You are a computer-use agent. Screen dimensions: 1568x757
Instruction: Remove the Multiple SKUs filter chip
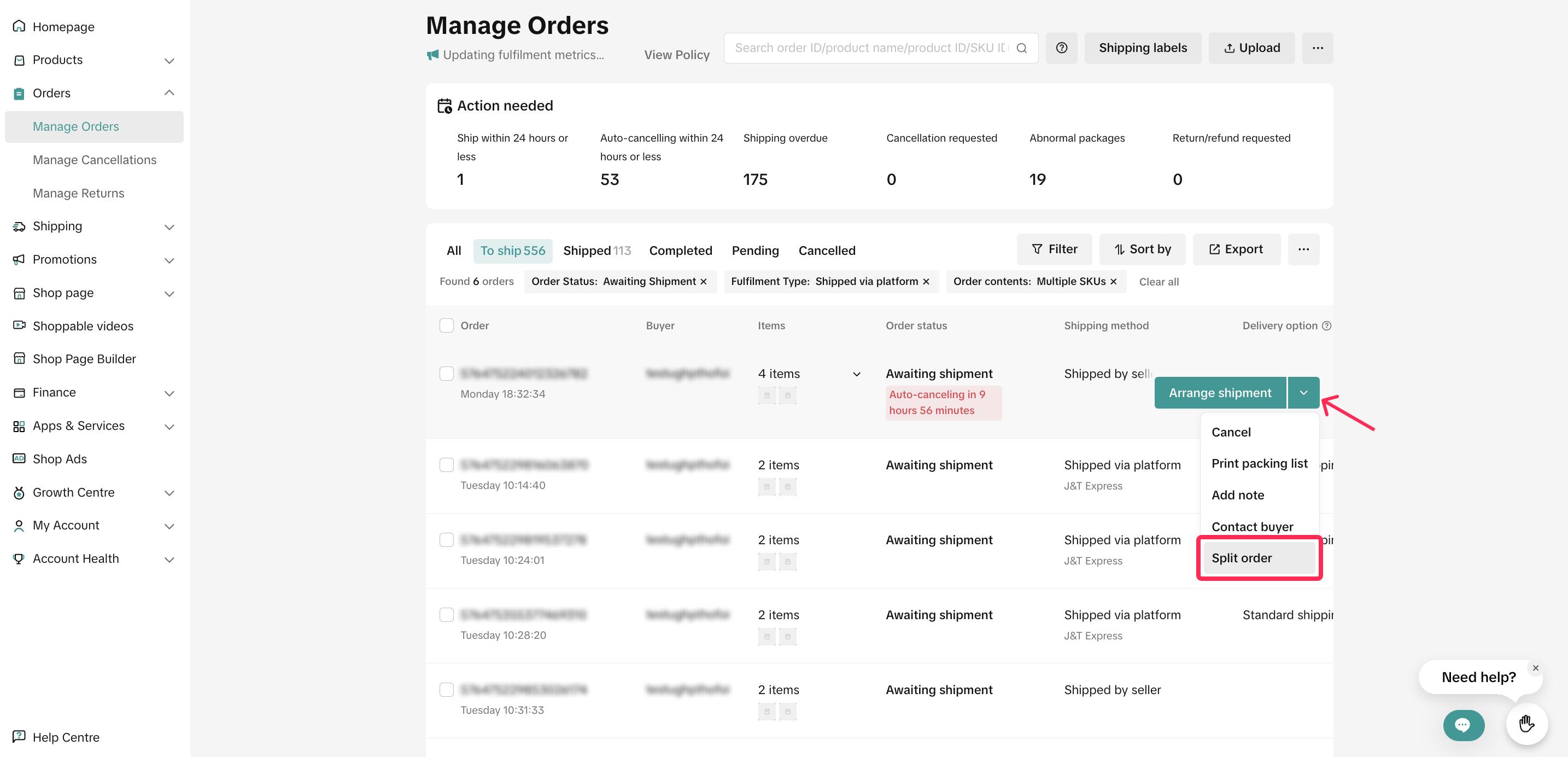1113,281
